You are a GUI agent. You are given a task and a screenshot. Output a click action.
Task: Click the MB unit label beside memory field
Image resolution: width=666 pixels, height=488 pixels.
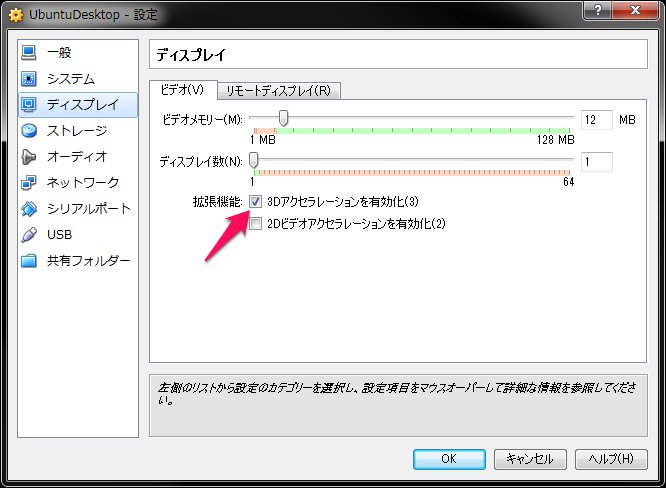pyautogui.click(x=627, y=120)
